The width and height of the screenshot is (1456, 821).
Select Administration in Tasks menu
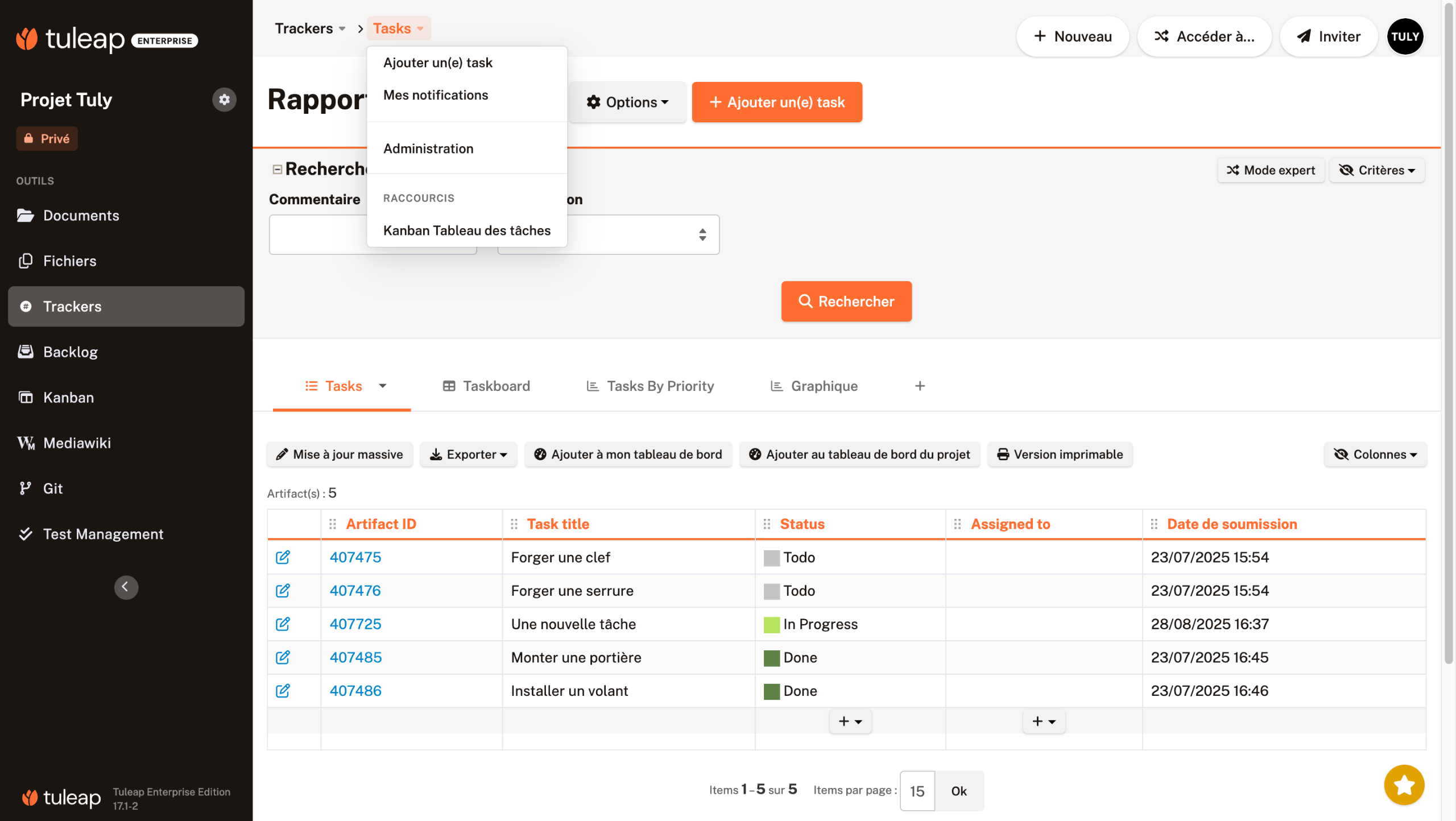point(428,148)
